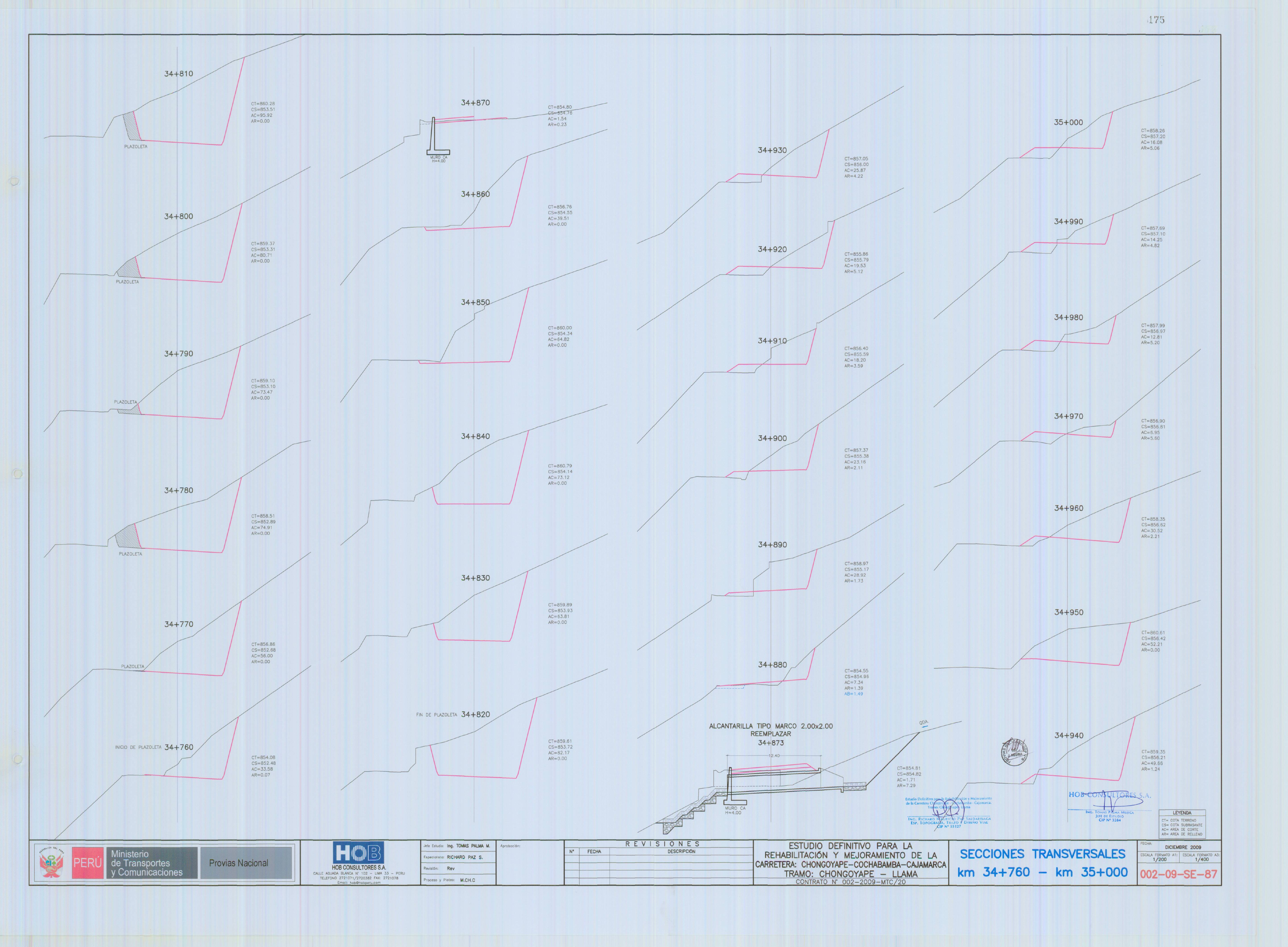Select 'Ing. TOMAS PALMA M.' name
Image resolution: width=1288 pixels, height=947 pixels.
(x=468, y=846)
